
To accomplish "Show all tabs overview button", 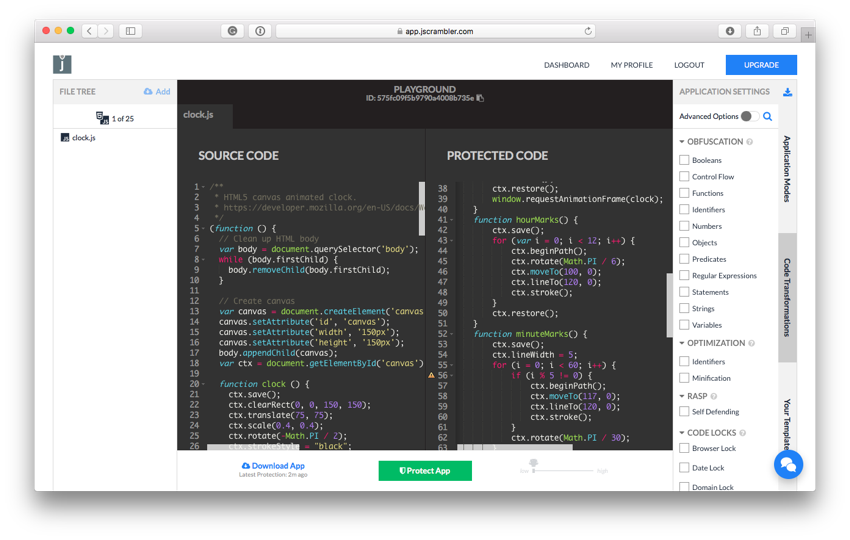I will pos(784,31).
